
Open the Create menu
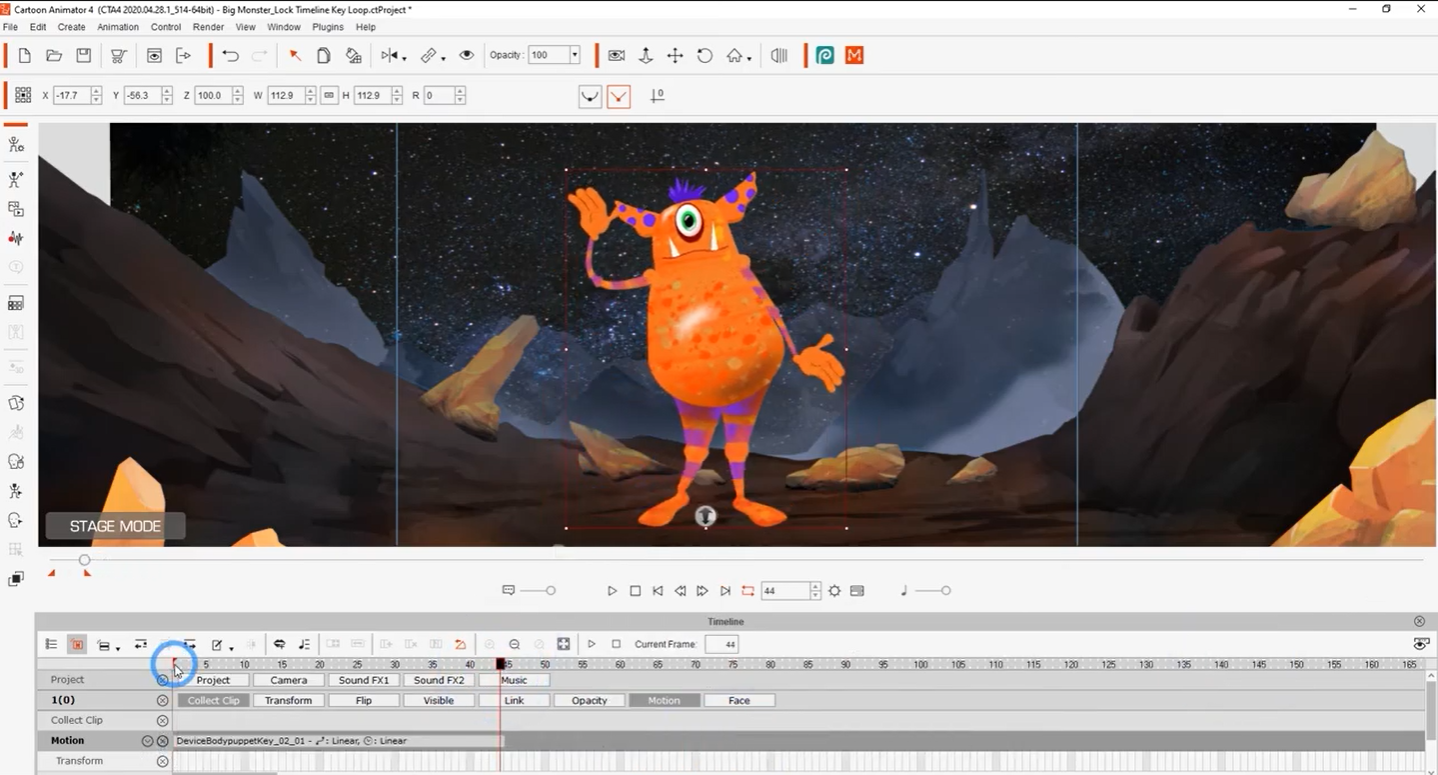point(71,27)
